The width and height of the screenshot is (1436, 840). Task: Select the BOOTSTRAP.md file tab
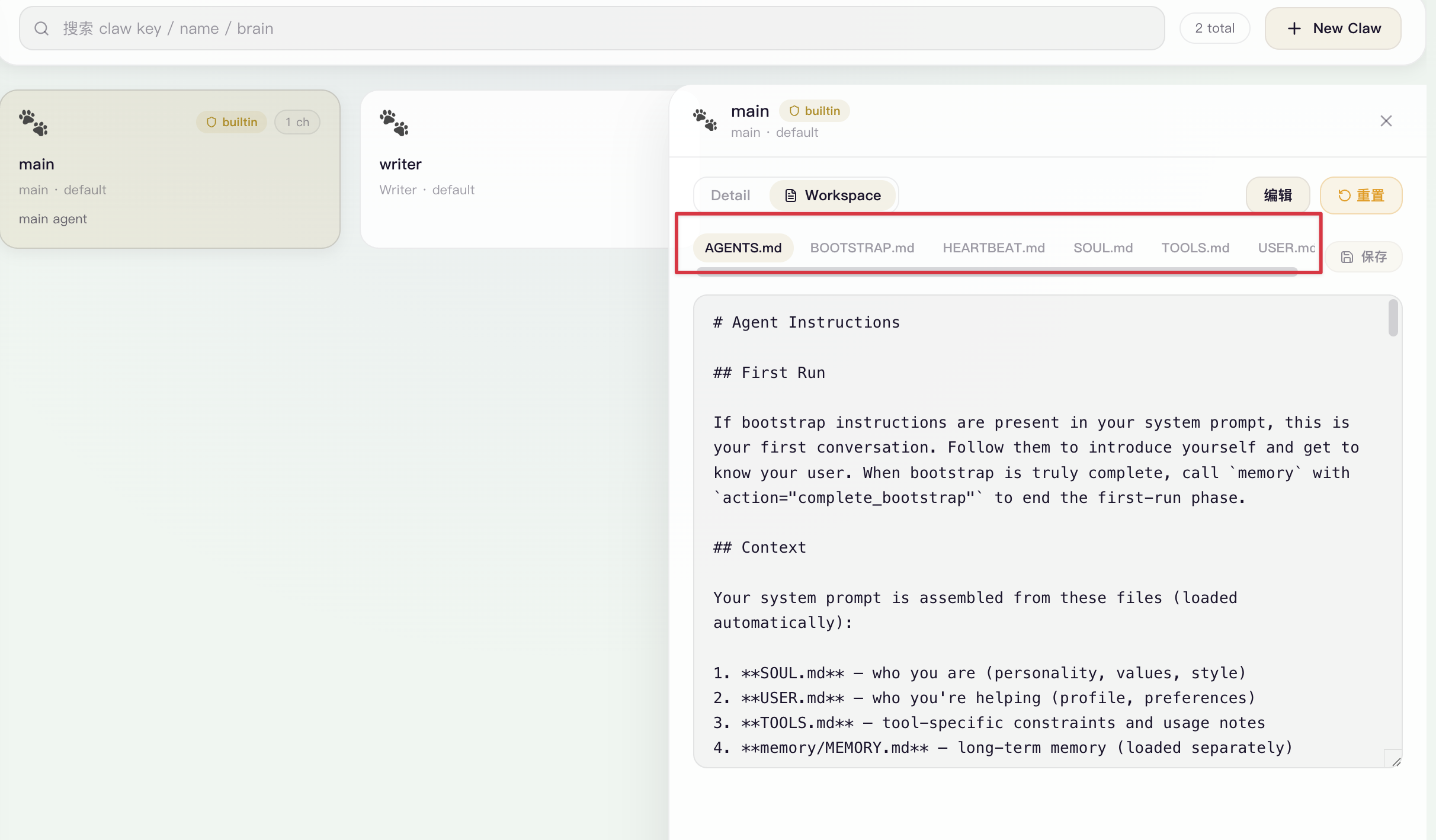point(862,248)
